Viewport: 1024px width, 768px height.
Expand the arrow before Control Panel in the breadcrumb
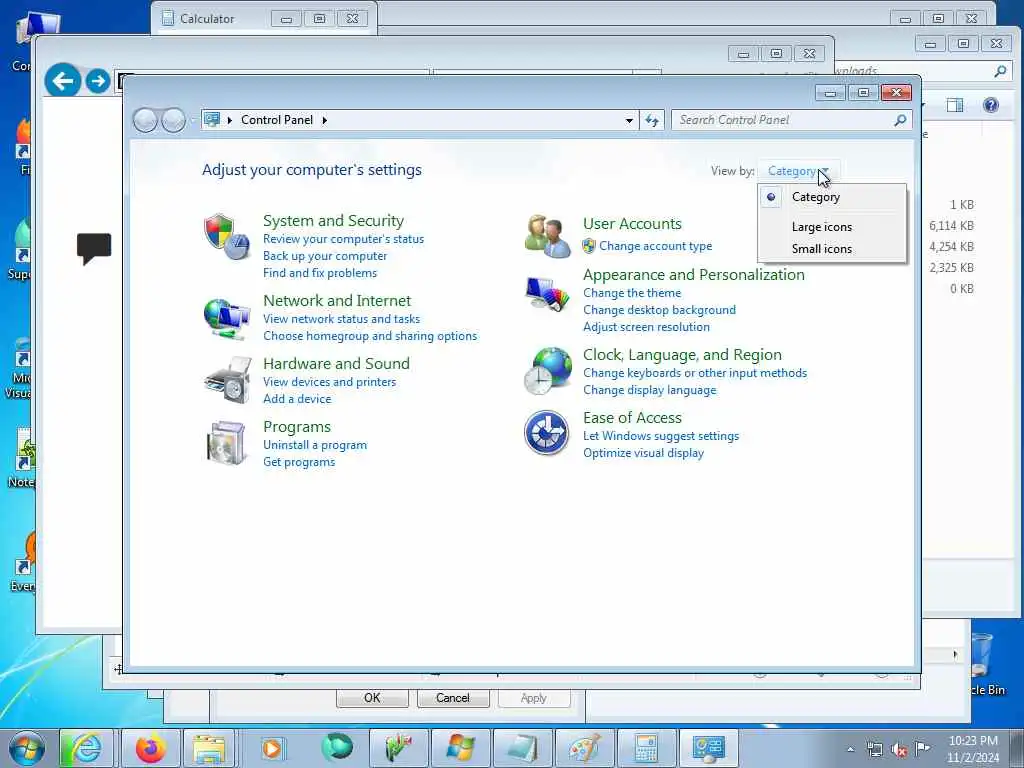pos(230,120)
